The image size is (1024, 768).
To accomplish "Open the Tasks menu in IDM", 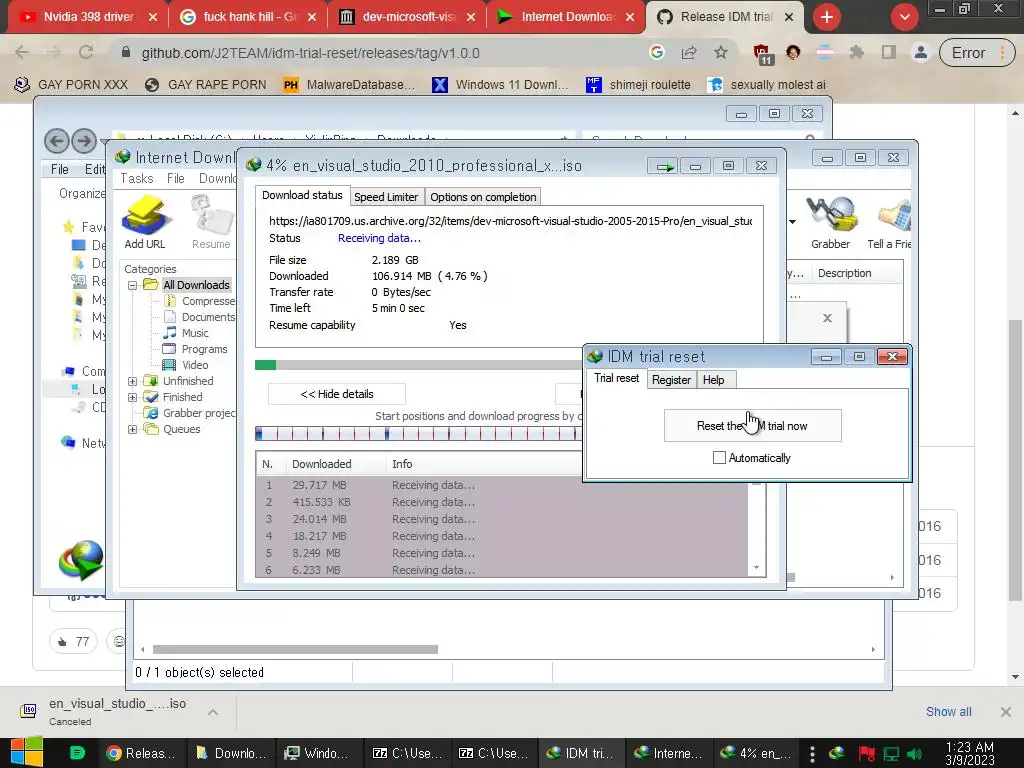I will pyautogui.click(x=136, y=178).
